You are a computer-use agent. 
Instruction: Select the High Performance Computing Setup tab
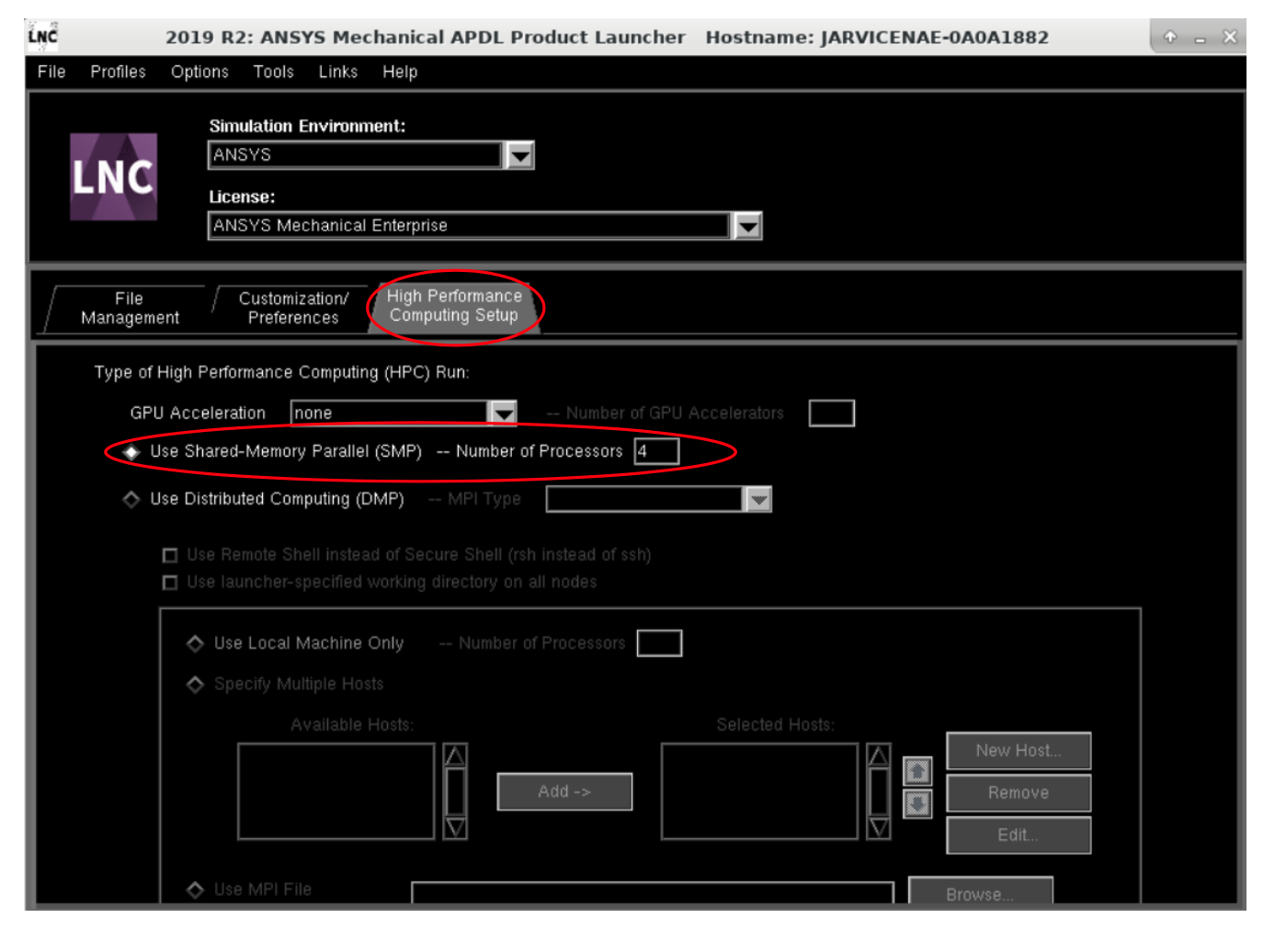(454, 306)
